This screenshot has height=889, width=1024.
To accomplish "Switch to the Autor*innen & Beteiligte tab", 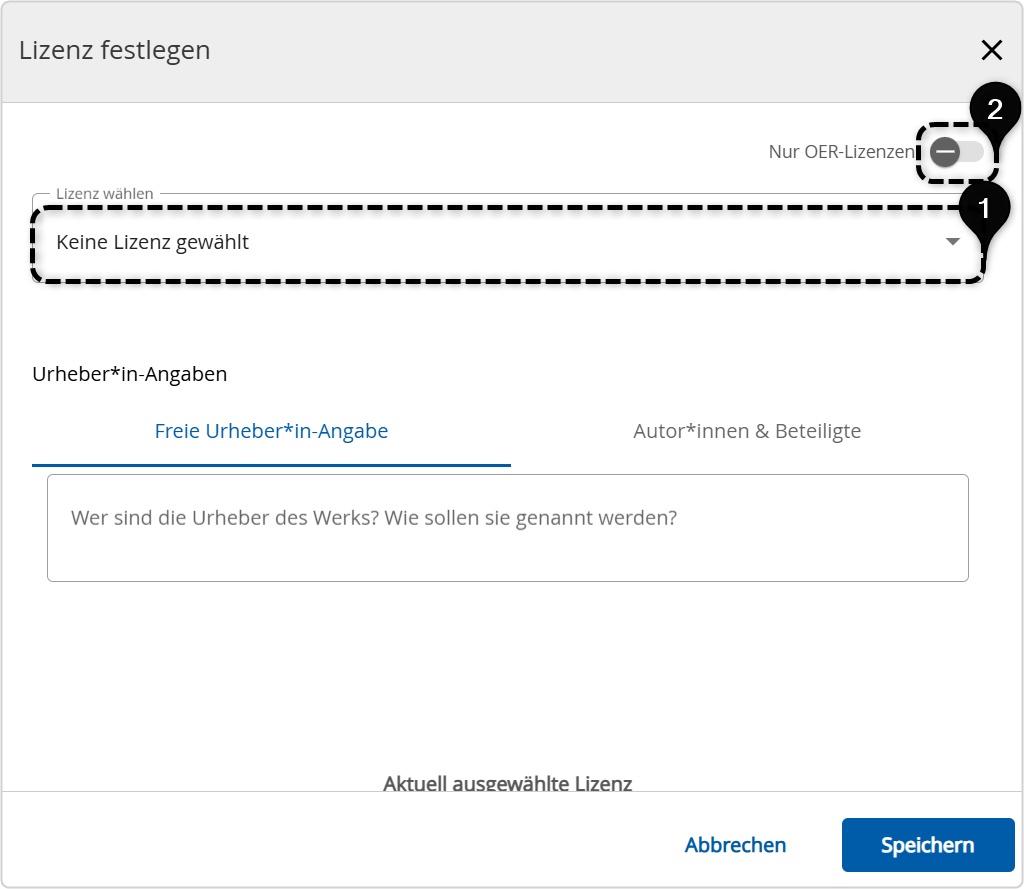I will pyautogui.click(x=746, y=430).
